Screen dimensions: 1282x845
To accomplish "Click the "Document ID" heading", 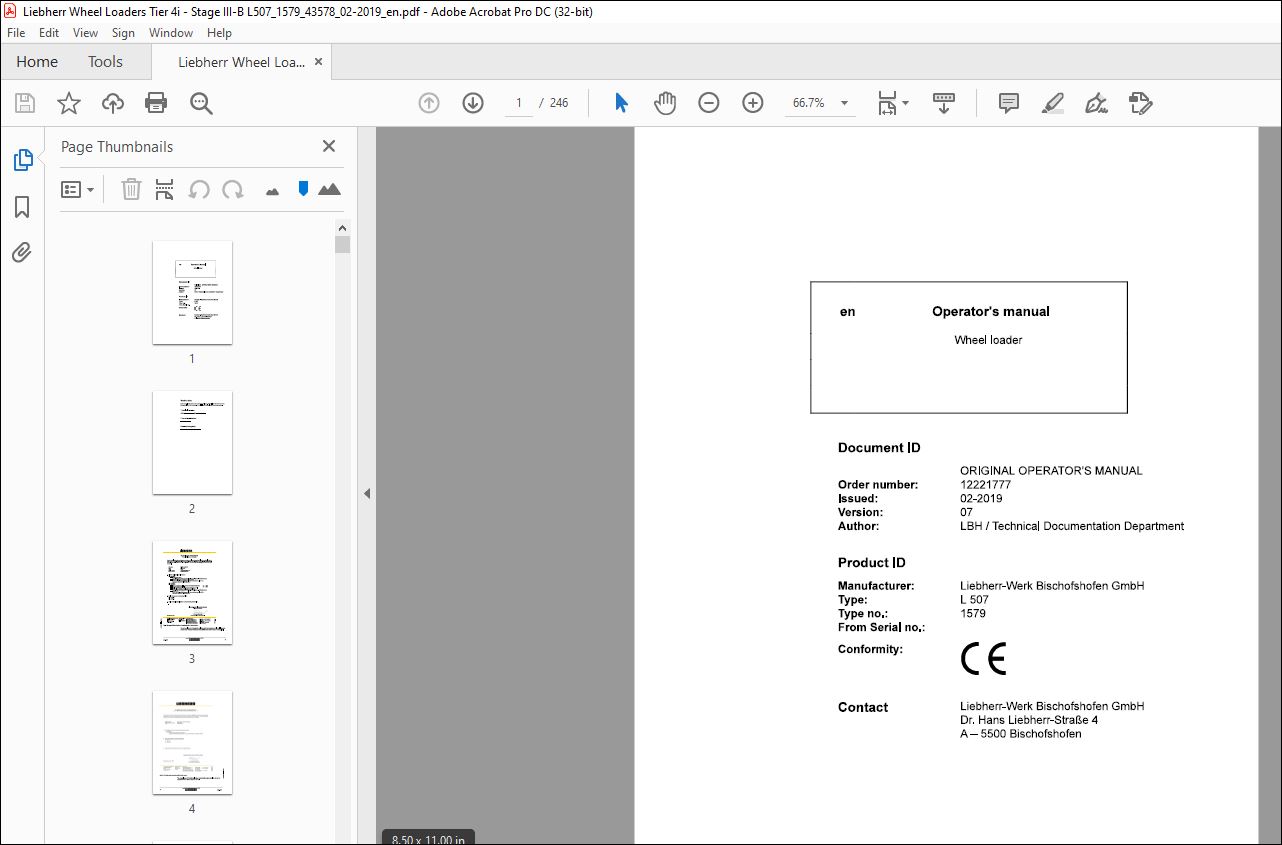I will [x=879, y=448].
